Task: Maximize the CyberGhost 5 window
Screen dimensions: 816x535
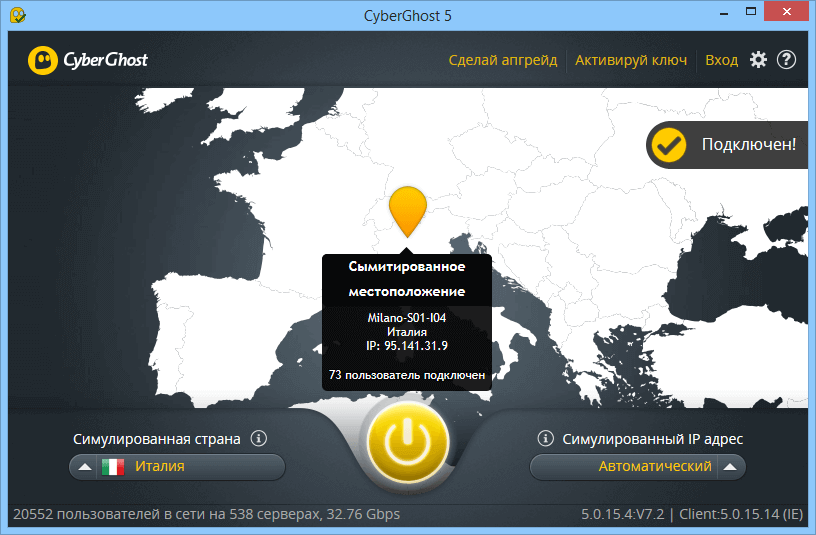Action: point(750,12)
